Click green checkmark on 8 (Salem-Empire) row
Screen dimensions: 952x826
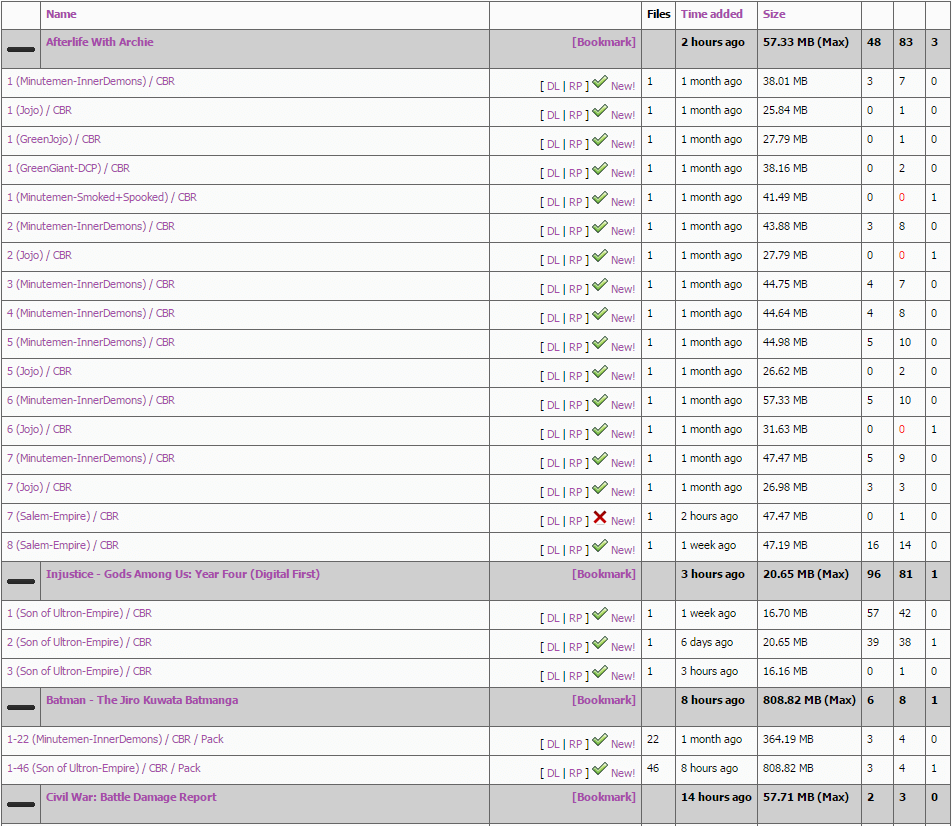click(x=600, y=545)
